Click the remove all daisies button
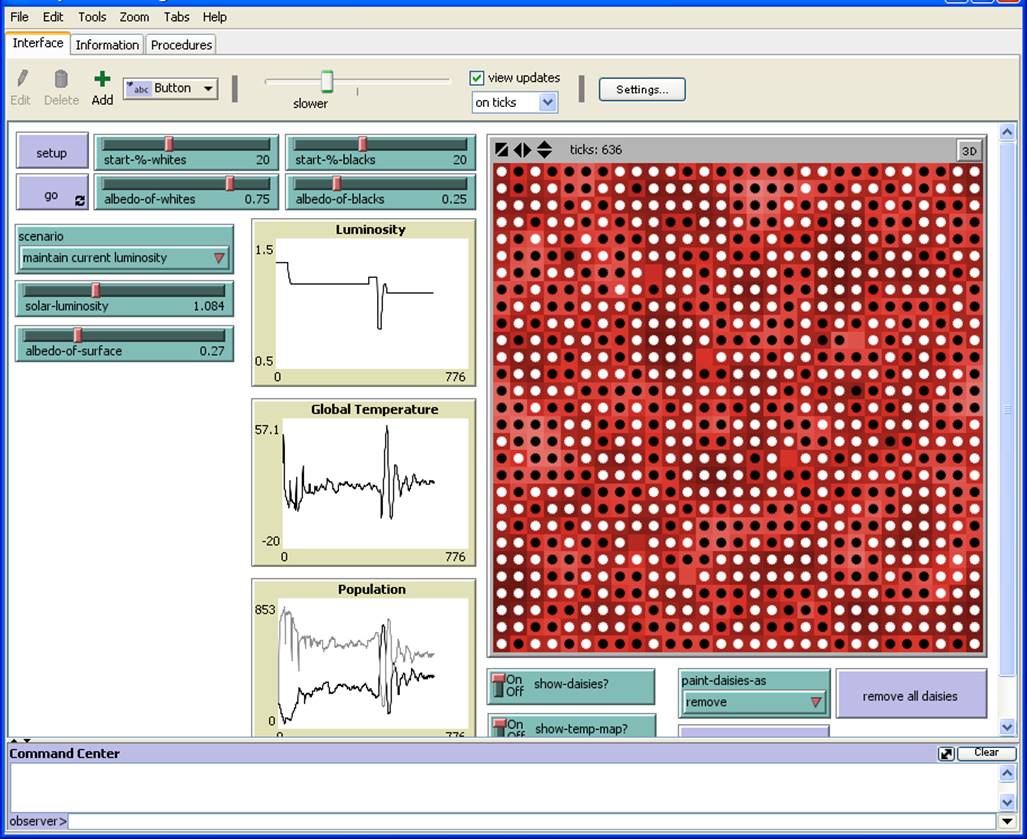This screenshot has height=839, width=1027. pyautogui.click(x=910, y=695)
